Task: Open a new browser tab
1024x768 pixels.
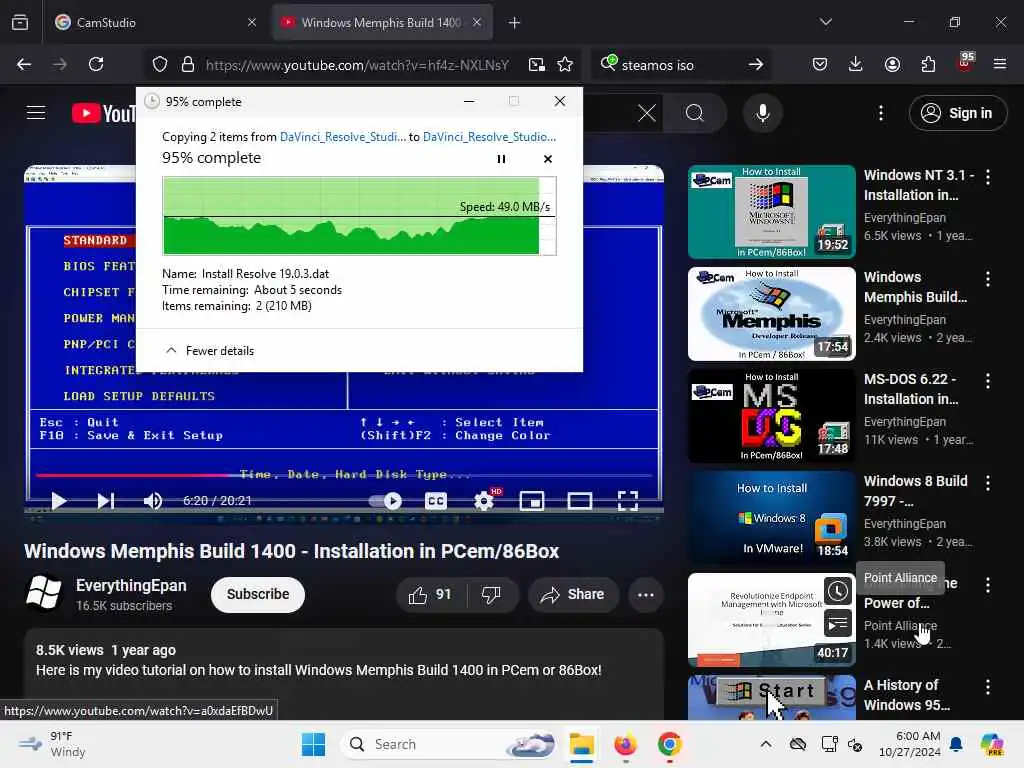Action: point(514,23)
